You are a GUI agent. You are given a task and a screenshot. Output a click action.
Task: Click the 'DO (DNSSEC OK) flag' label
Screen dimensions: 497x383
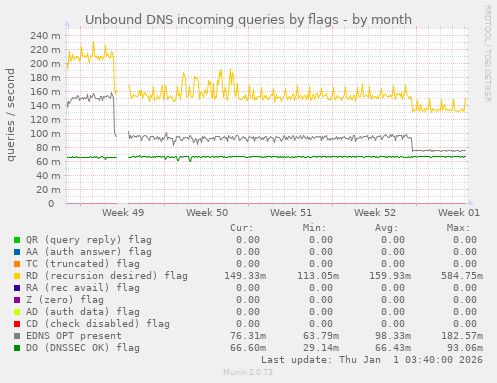[83, 348]
